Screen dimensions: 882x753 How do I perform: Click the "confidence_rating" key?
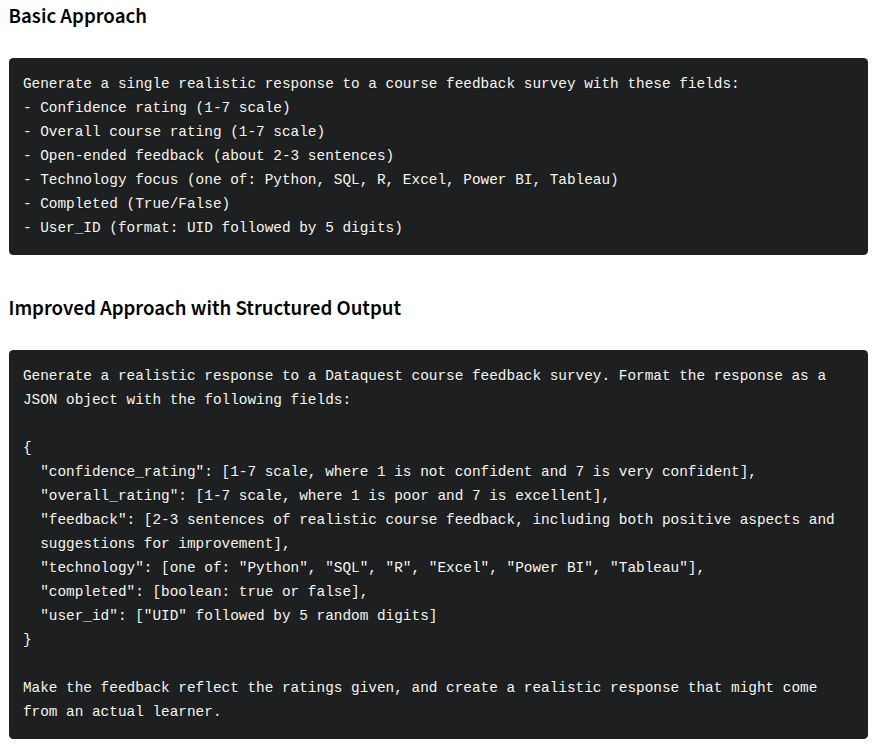pos(122,471)
